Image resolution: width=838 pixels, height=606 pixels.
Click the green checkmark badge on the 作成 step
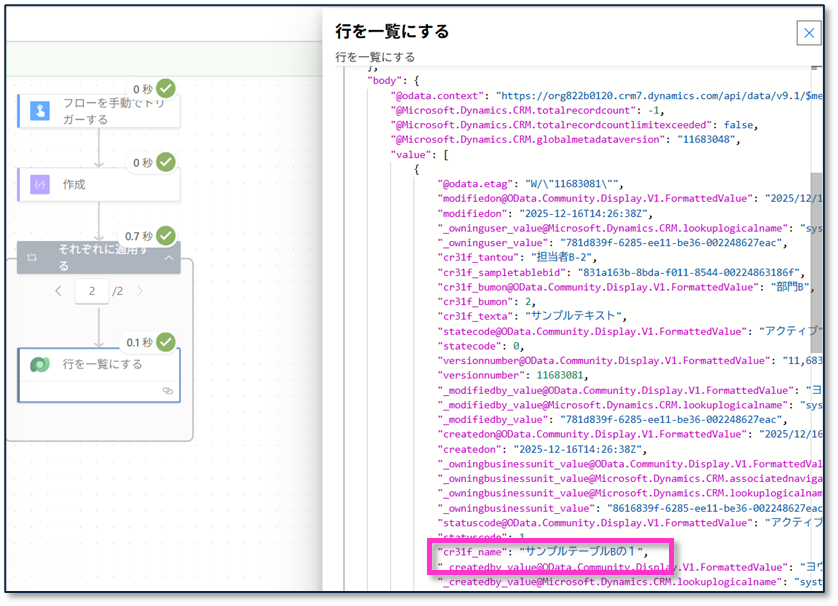point(166,161)
